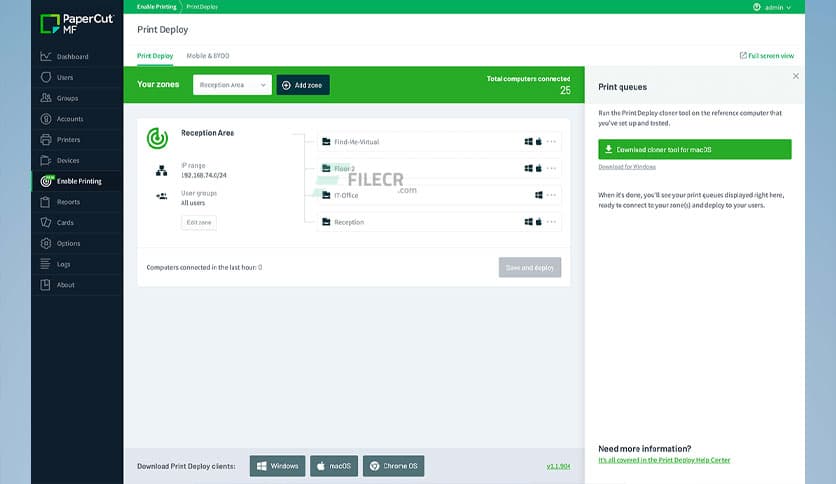Click the Full screen view icon
This screenshot has width=836, height=484.
point(743,55)
